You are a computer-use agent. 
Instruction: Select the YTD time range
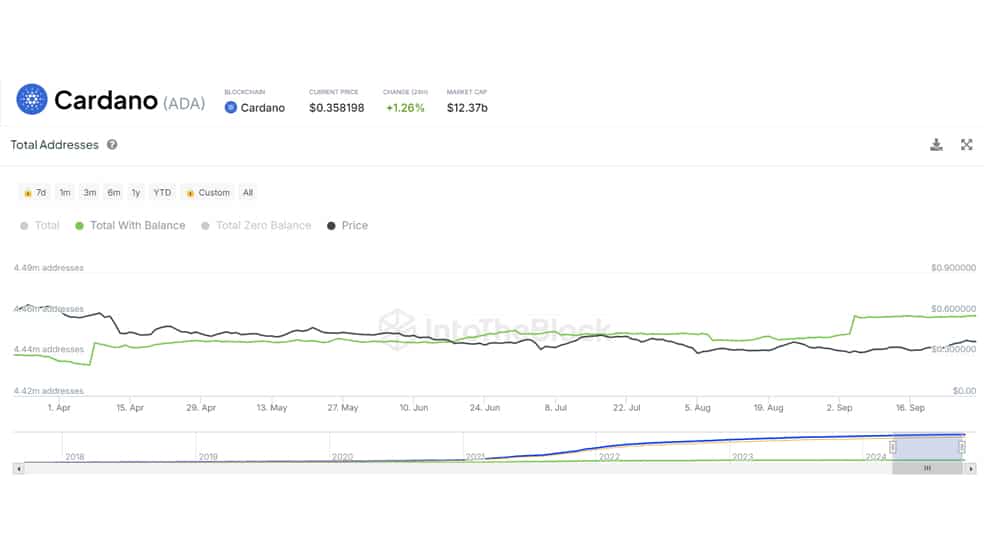162,193
